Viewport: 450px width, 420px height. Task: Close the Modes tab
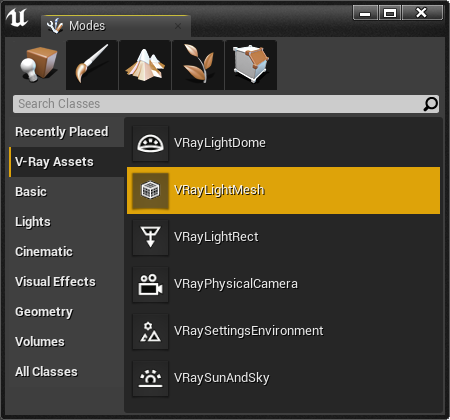coord(178,26)
